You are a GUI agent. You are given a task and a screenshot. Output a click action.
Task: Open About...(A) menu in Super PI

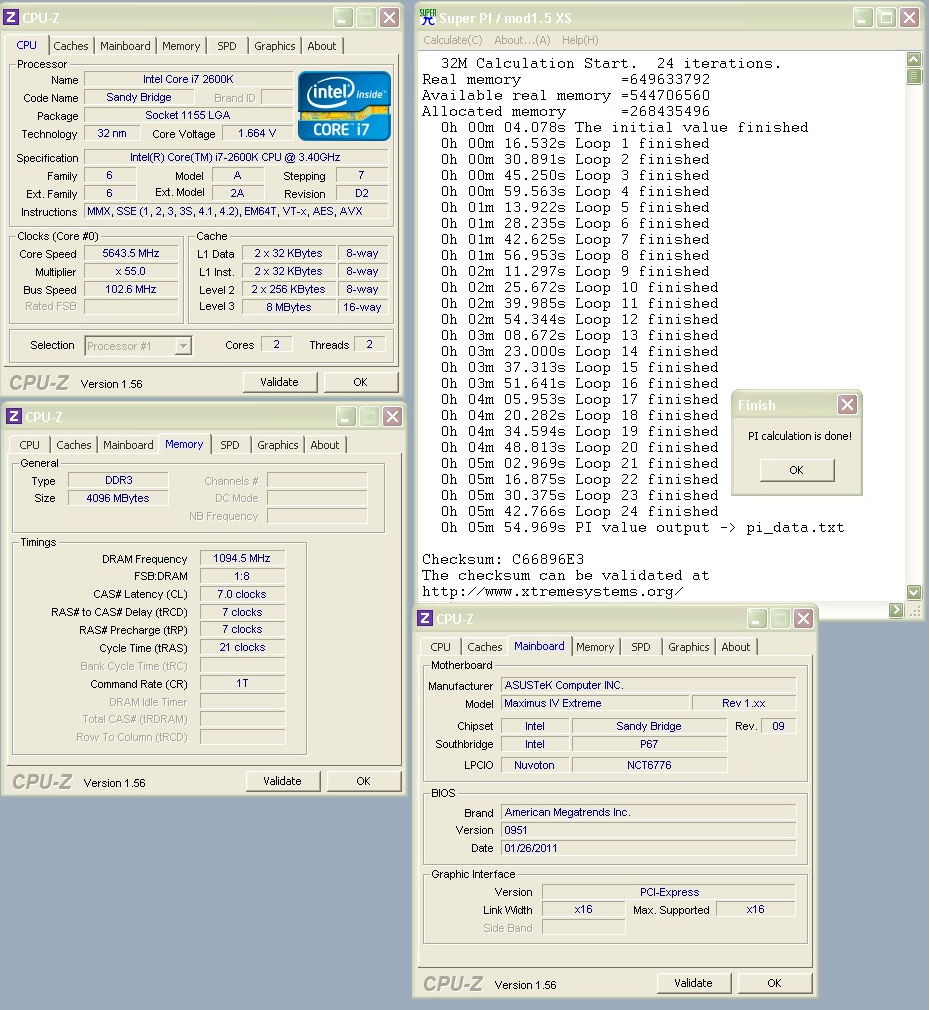point(522,40)
